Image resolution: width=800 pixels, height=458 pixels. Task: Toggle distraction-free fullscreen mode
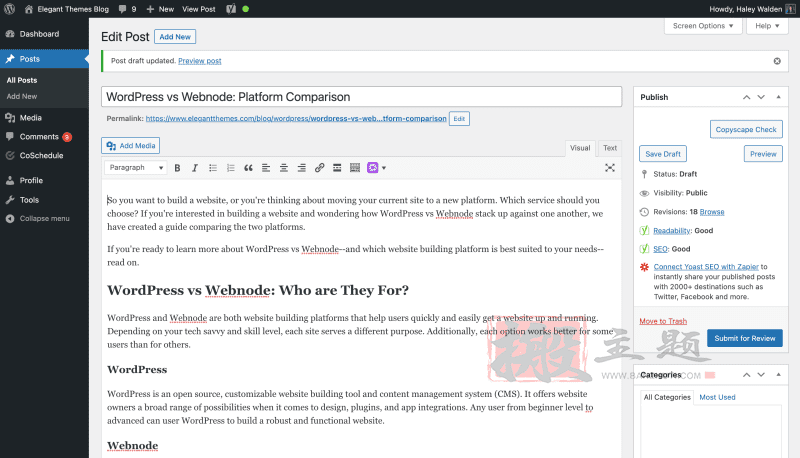tap(610, 168)
